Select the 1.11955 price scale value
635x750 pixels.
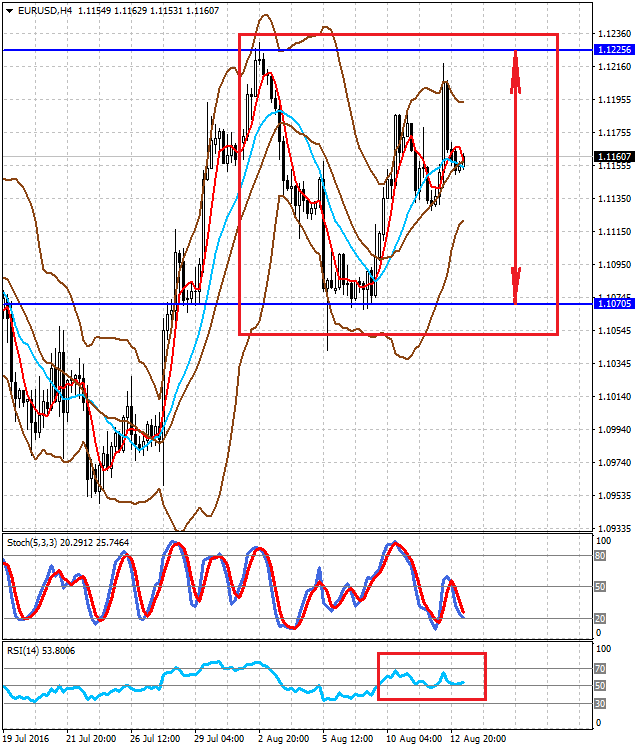[x=614, y=99]
